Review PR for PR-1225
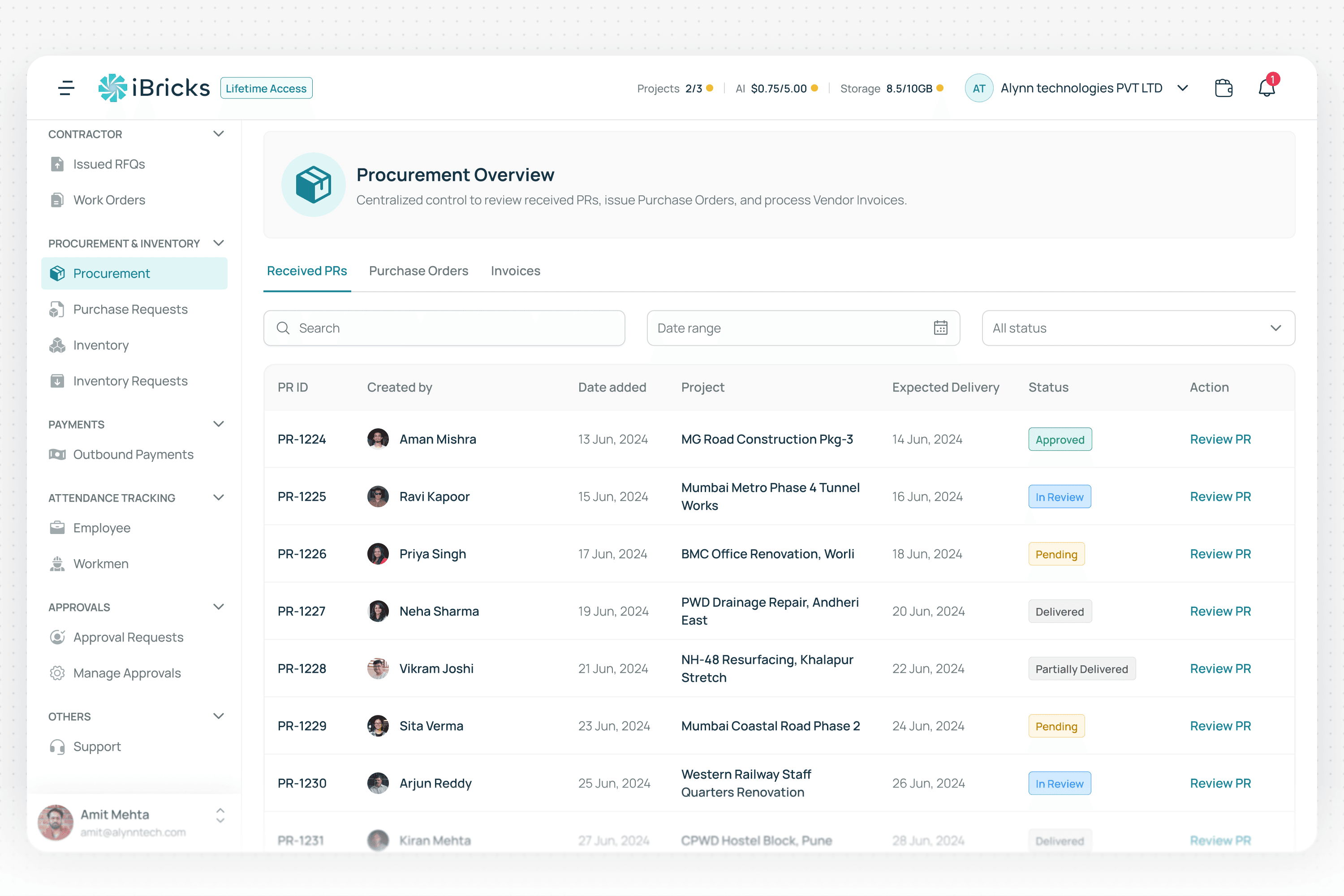This screenshot has width=1344, height=896. [1220, 496]
